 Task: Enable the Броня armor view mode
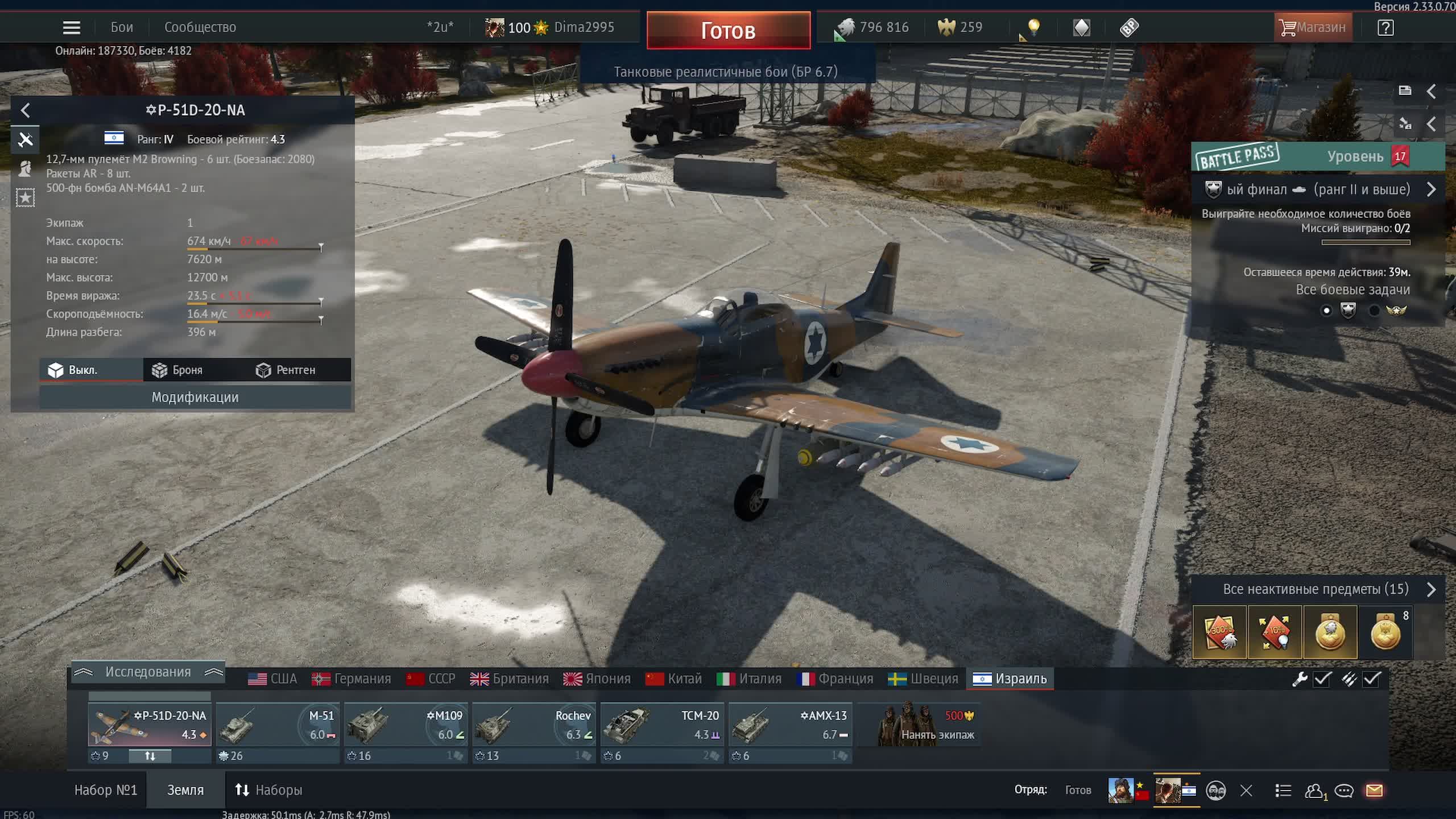[x=177, y=370]
